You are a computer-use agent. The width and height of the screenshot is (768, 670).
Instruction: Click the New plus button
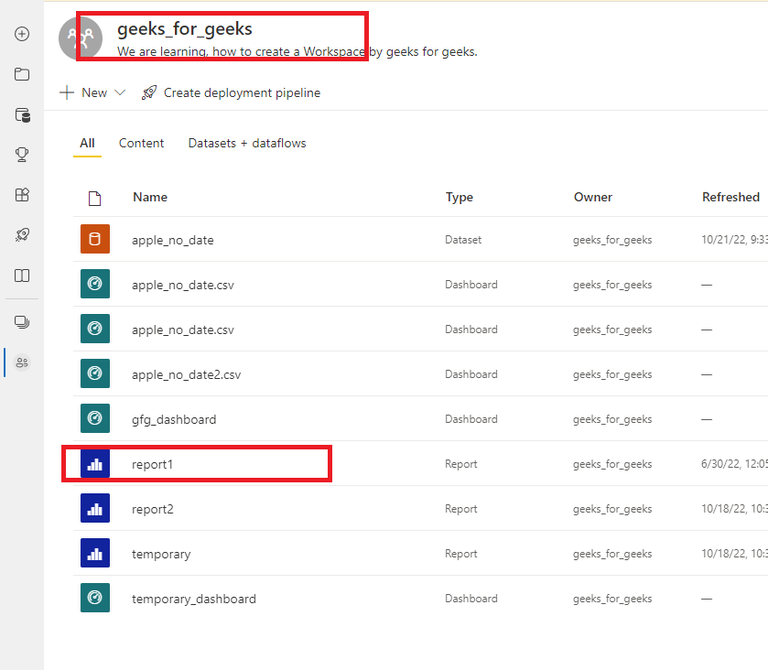(x=83, y=93)
